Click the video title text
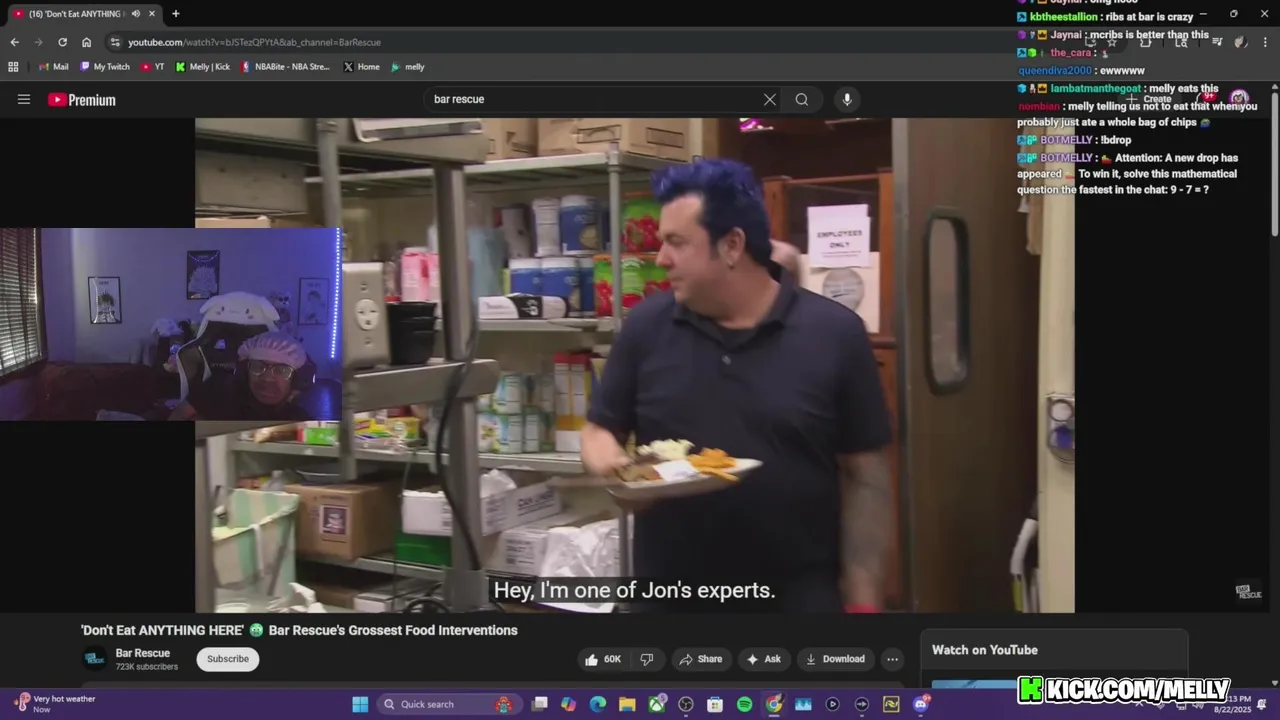The width and height of the screenshot is (1280, 720). [299, 630]
